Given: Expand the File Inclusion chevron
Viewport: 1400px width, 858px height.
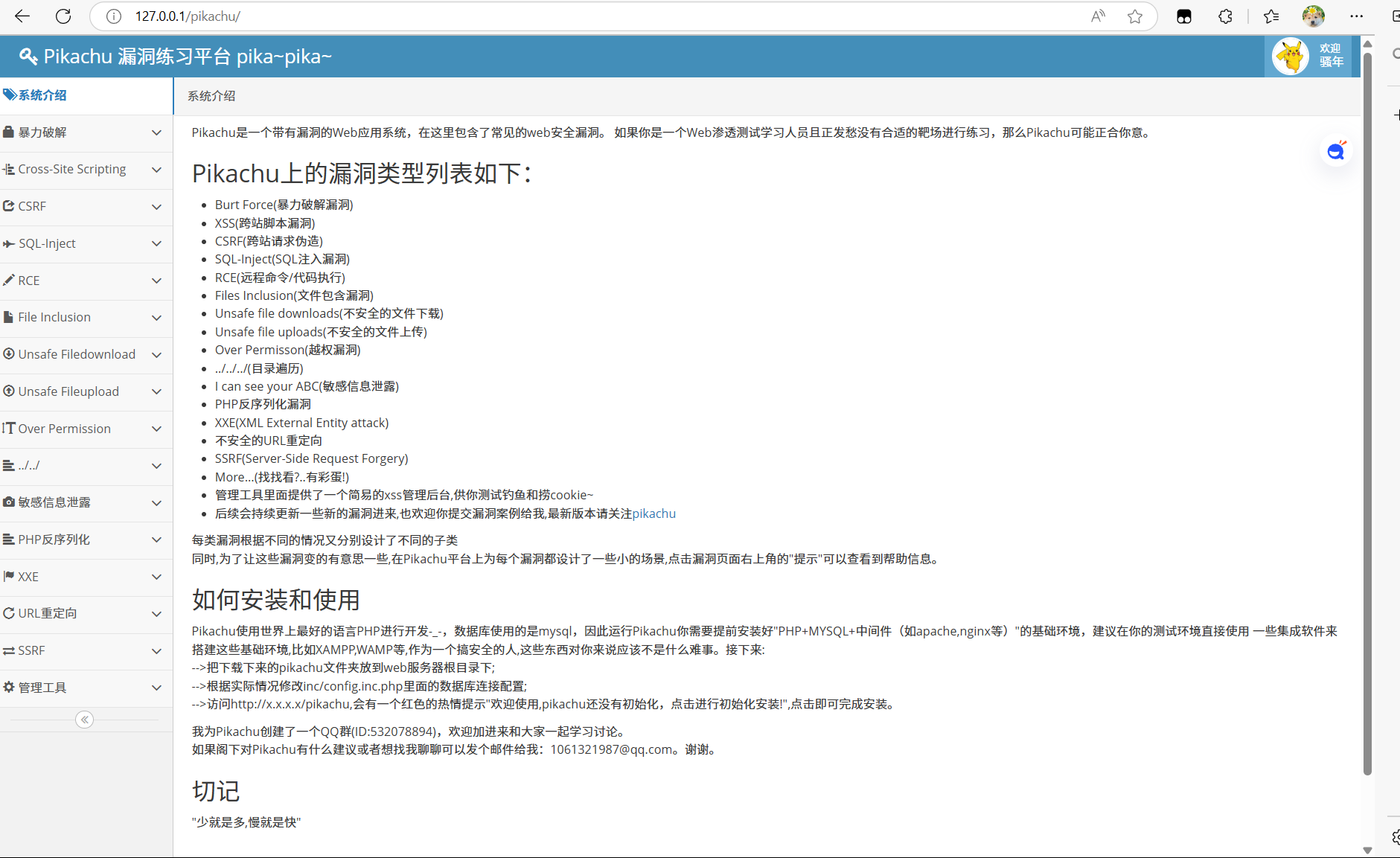Looking at the screenshot, I should pyautogui.click(x=156, y=318).
